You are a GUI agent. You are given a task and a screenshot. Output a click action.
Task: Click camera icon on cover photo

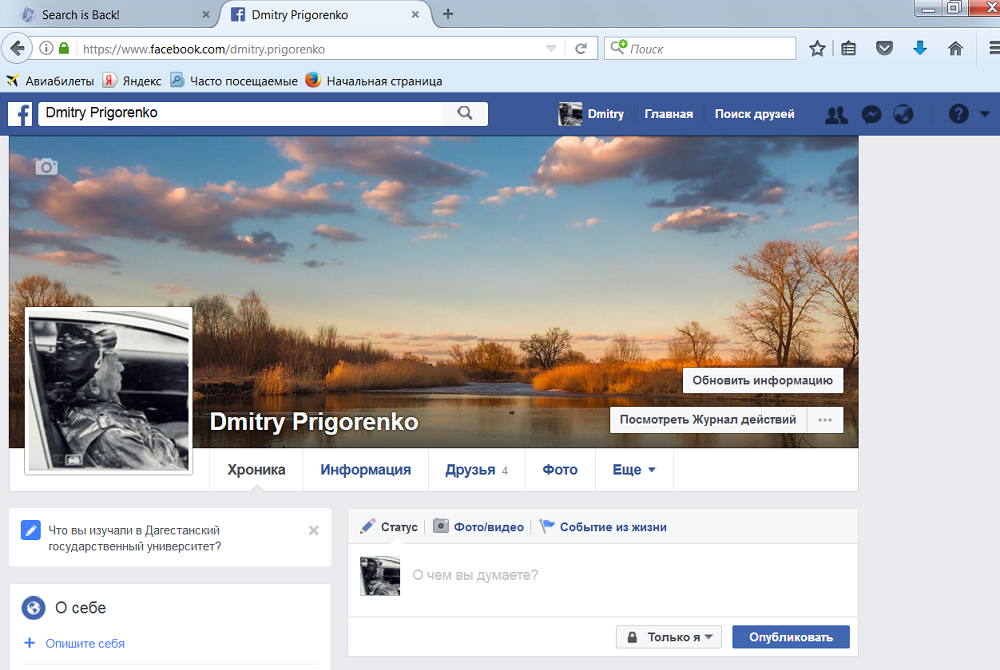pyautogui.click(x=46, y=167)
